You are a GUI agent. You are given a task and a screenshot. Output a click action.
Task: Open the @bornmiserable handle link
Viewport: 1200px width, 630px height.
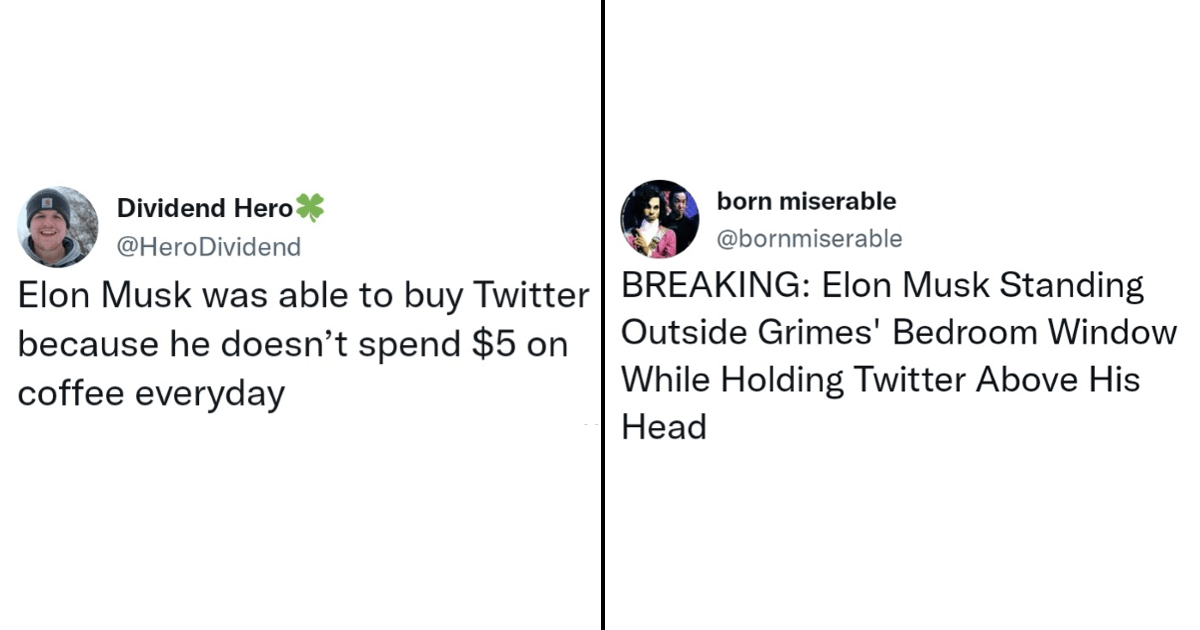click(x=810, y=238)
